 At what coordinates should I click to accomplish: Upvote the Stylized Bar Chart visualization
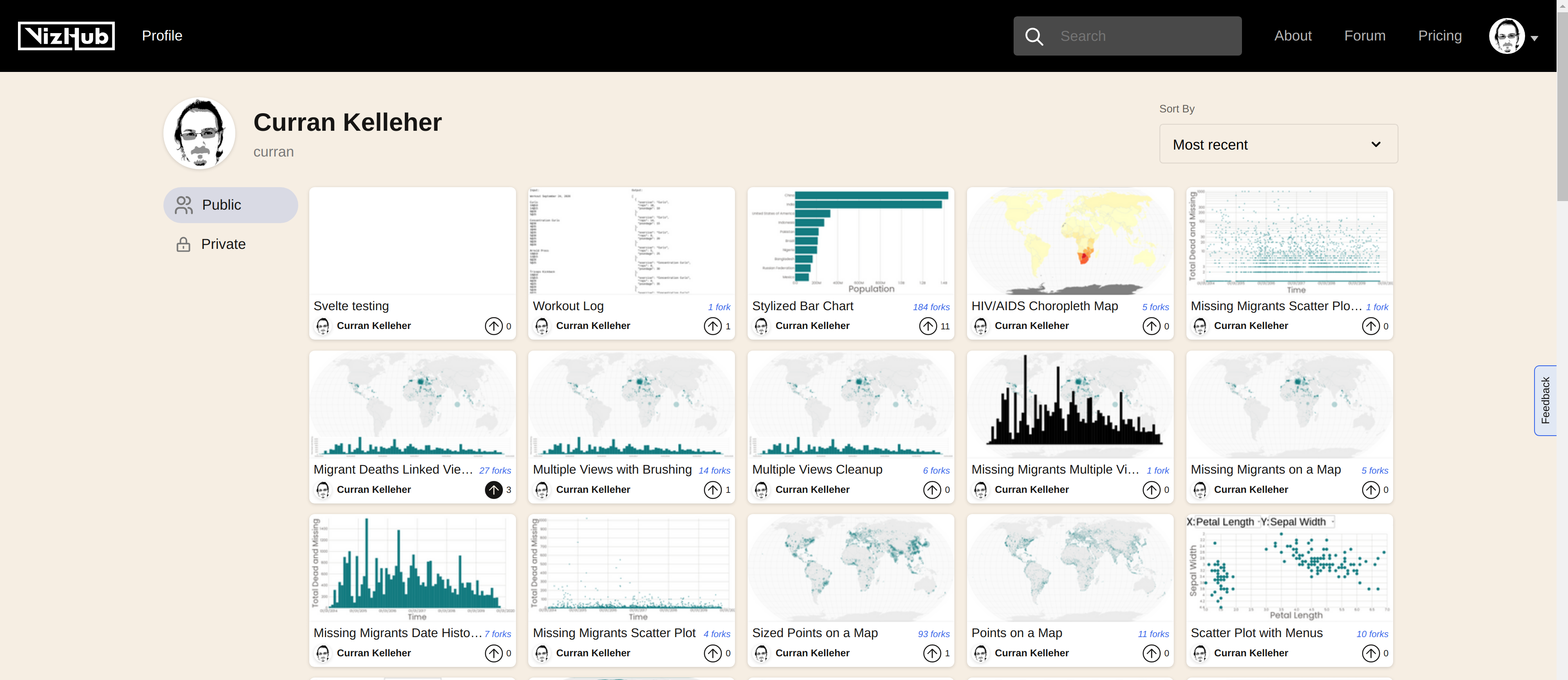pos(928,326)
